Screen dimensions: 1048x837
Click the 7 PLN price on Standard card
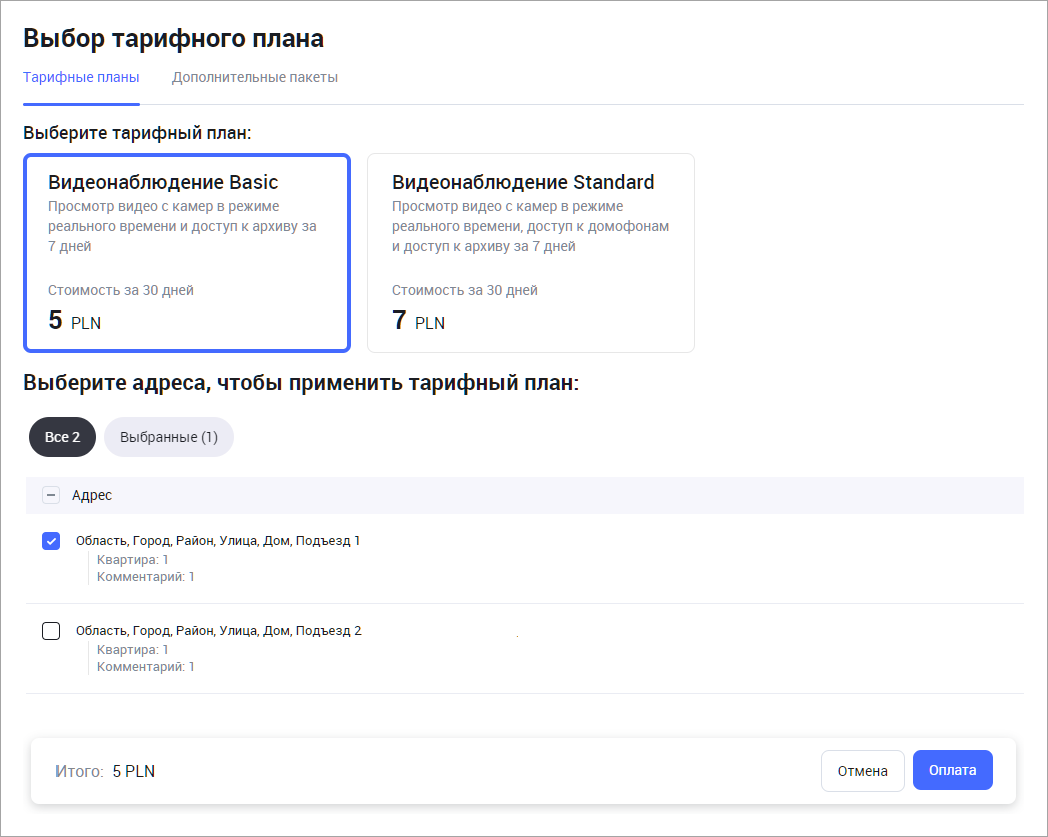click(418, 321)
